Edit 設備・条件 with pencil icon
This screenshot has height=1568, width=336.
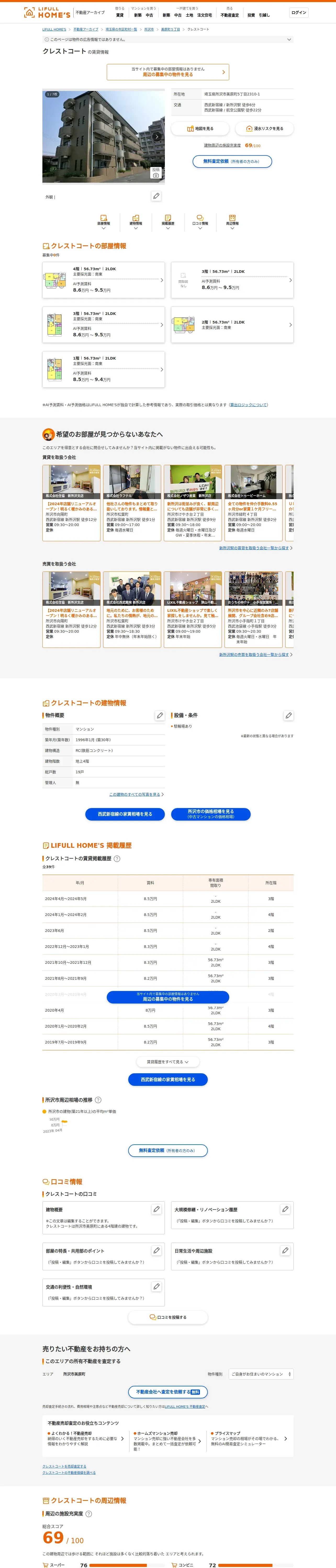tap(288, 715)
